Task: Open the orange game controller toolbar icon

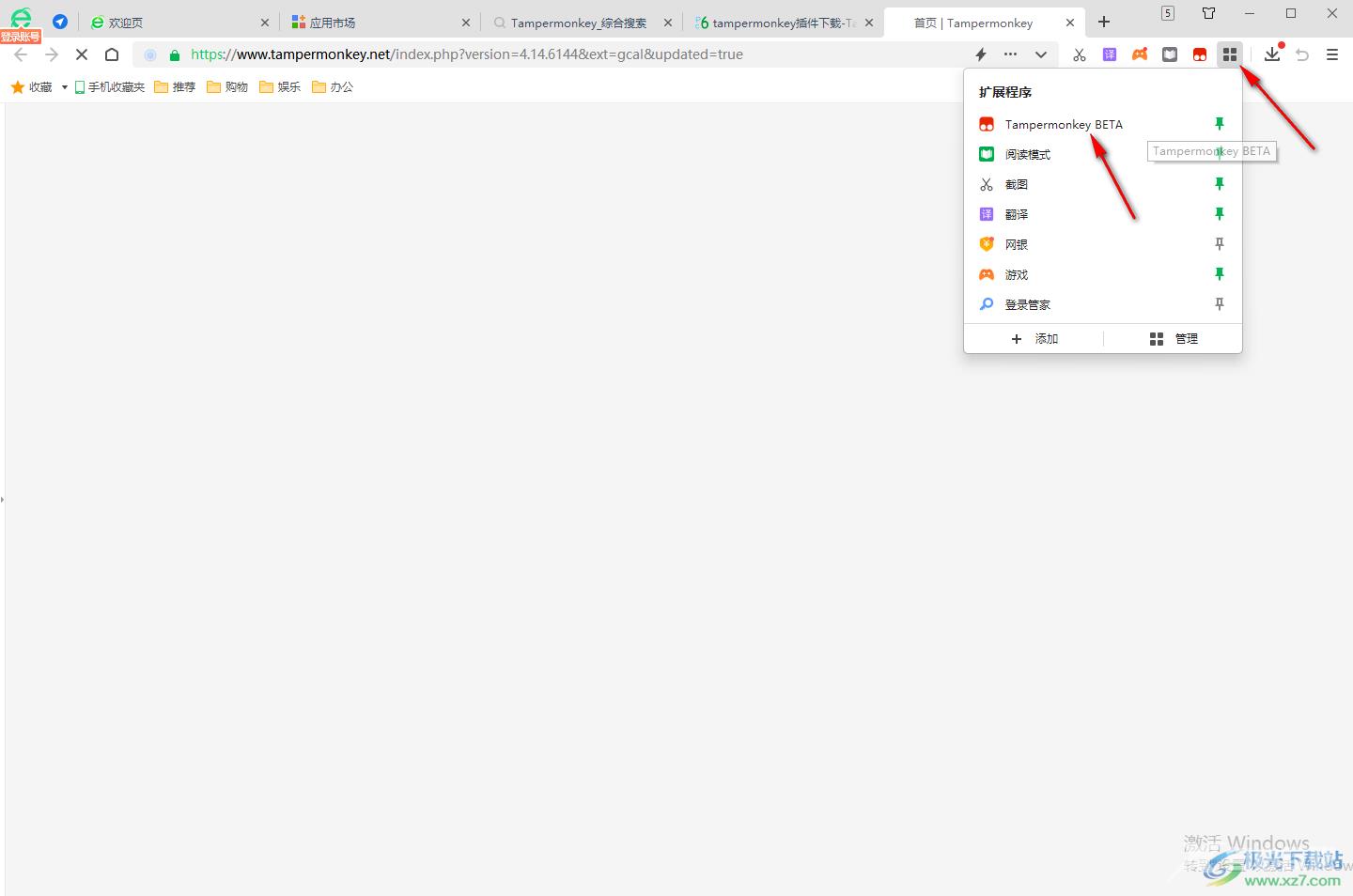Action: click(x=1140, y=54)
